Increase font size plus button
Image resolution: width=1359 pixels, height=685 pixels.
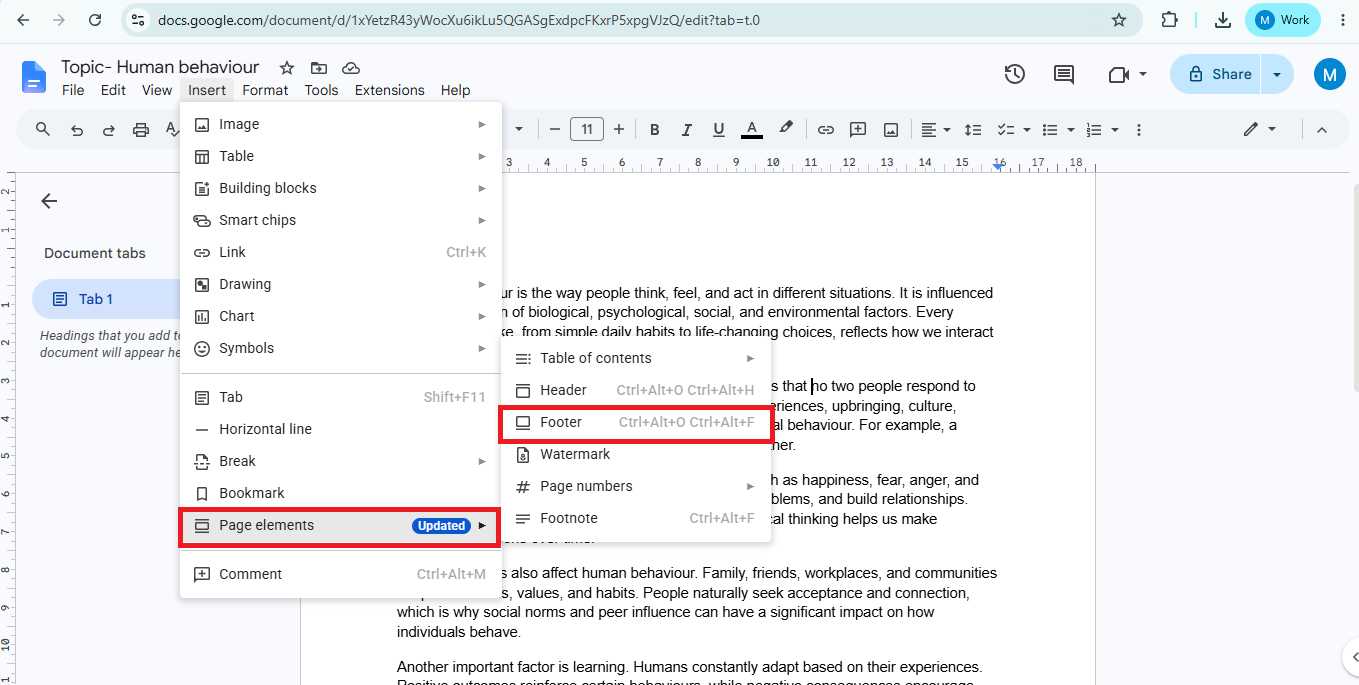619,129
